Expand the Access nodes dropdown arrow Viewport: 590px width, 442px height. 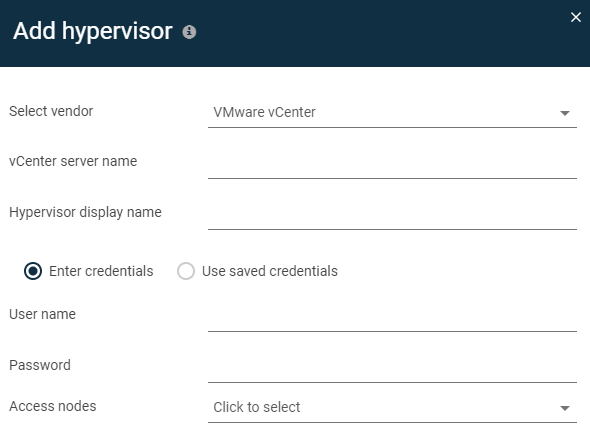pyautogui.click(x=564, y=408)
